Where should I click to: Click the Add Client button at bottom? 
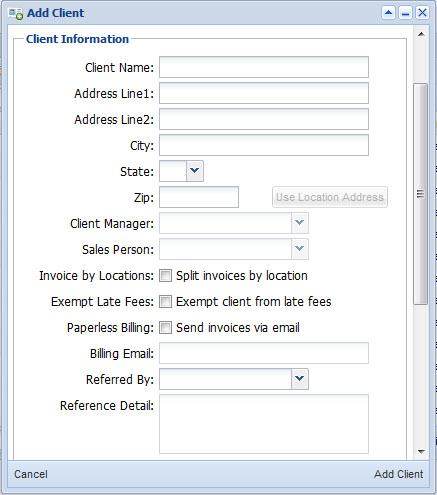pyautogui.click(x=398, y=474)
